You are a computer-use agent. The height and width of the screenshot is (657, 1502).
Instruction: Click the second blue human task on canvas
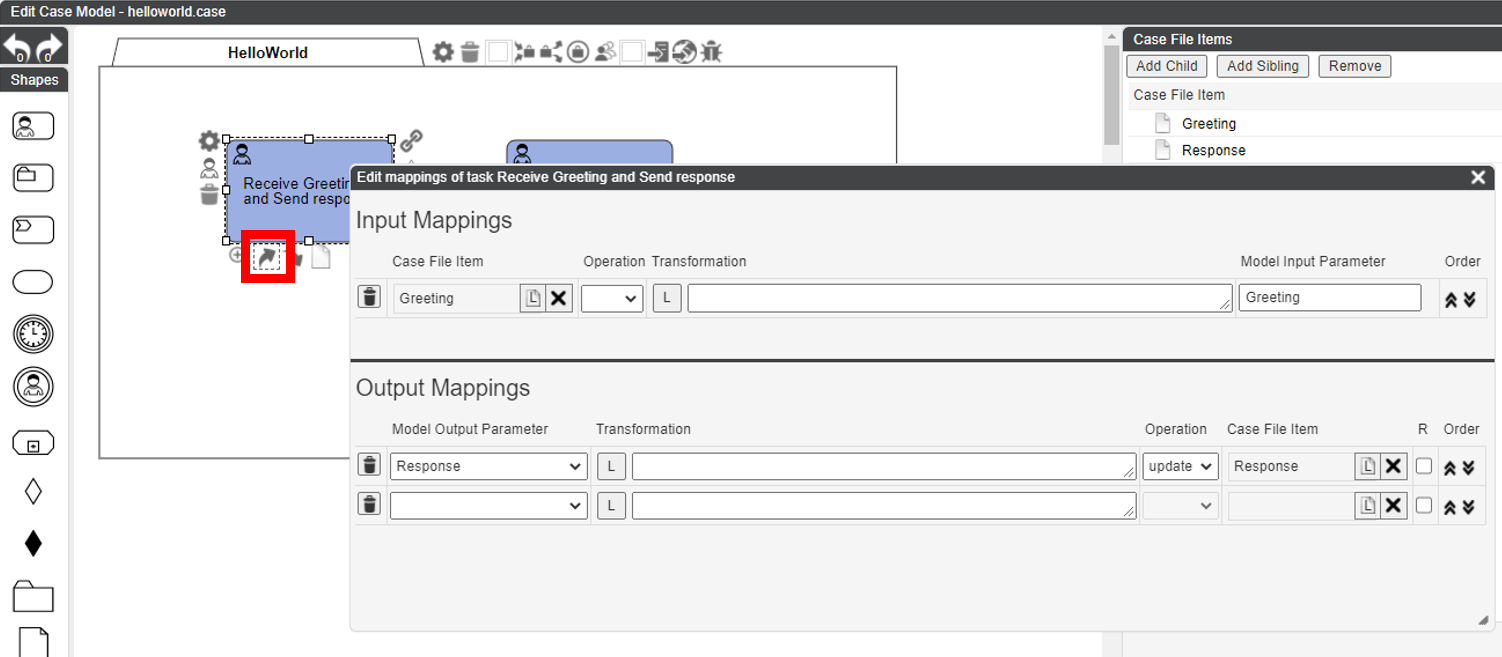click(x=589, y=152)
